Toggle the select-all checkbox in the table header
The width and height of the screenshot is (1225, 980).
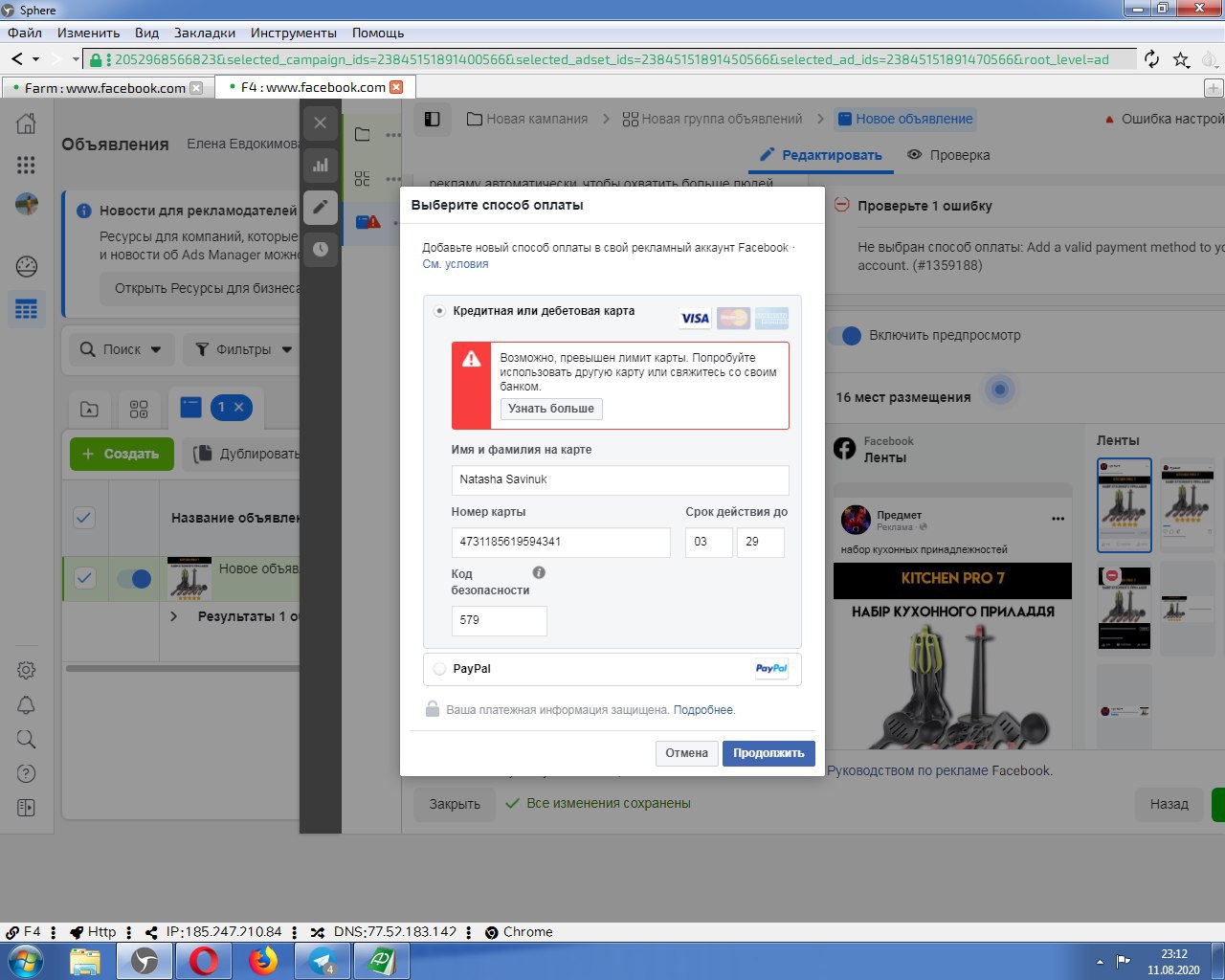(x=84, y=518)
